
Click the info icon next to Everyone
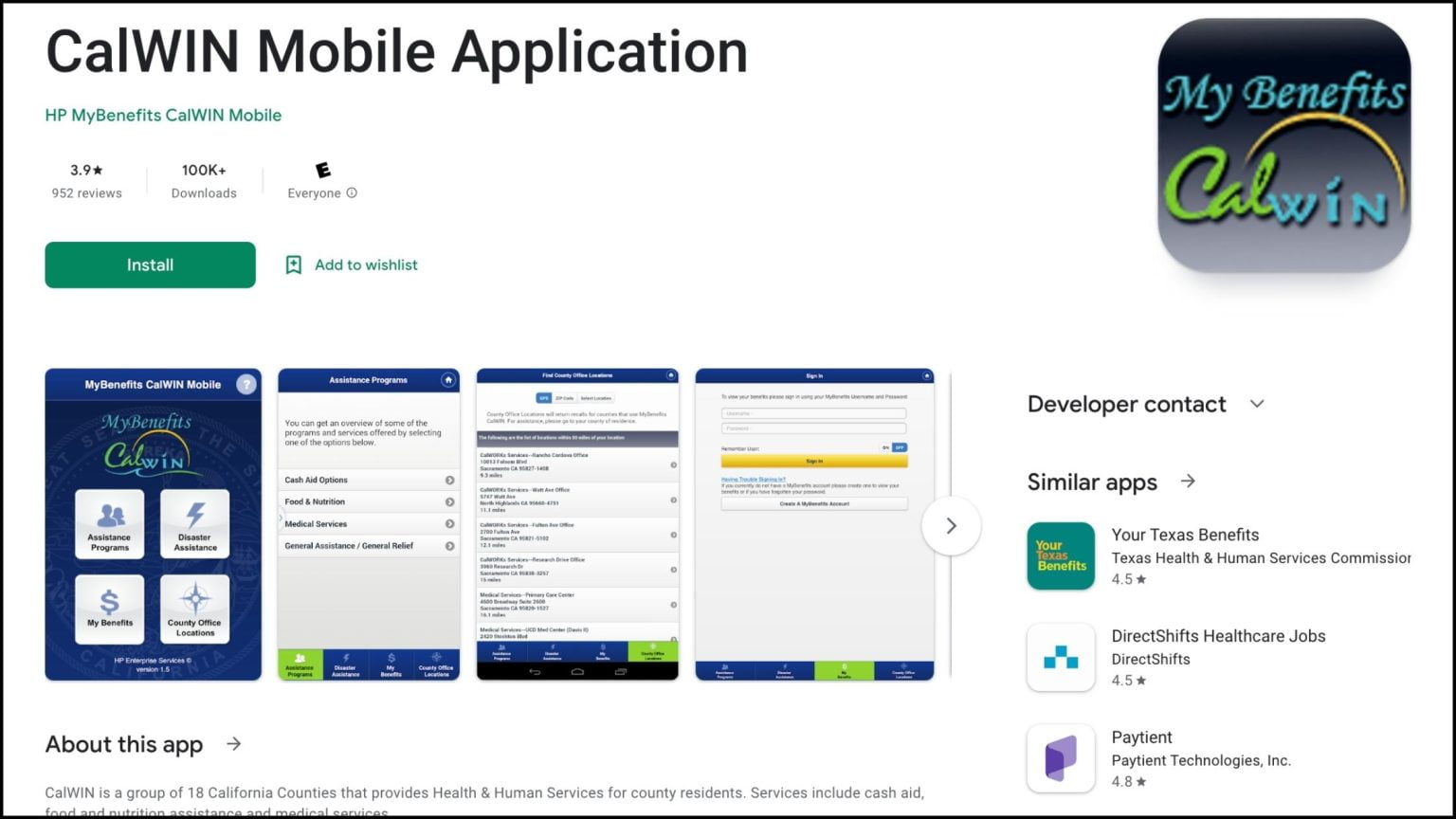[352, 193]
